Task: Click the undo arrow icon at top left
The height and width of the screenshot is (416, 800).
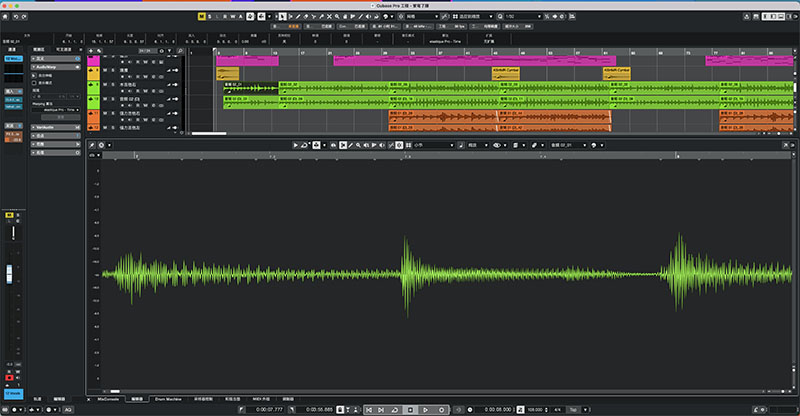Action: [15, 16]
